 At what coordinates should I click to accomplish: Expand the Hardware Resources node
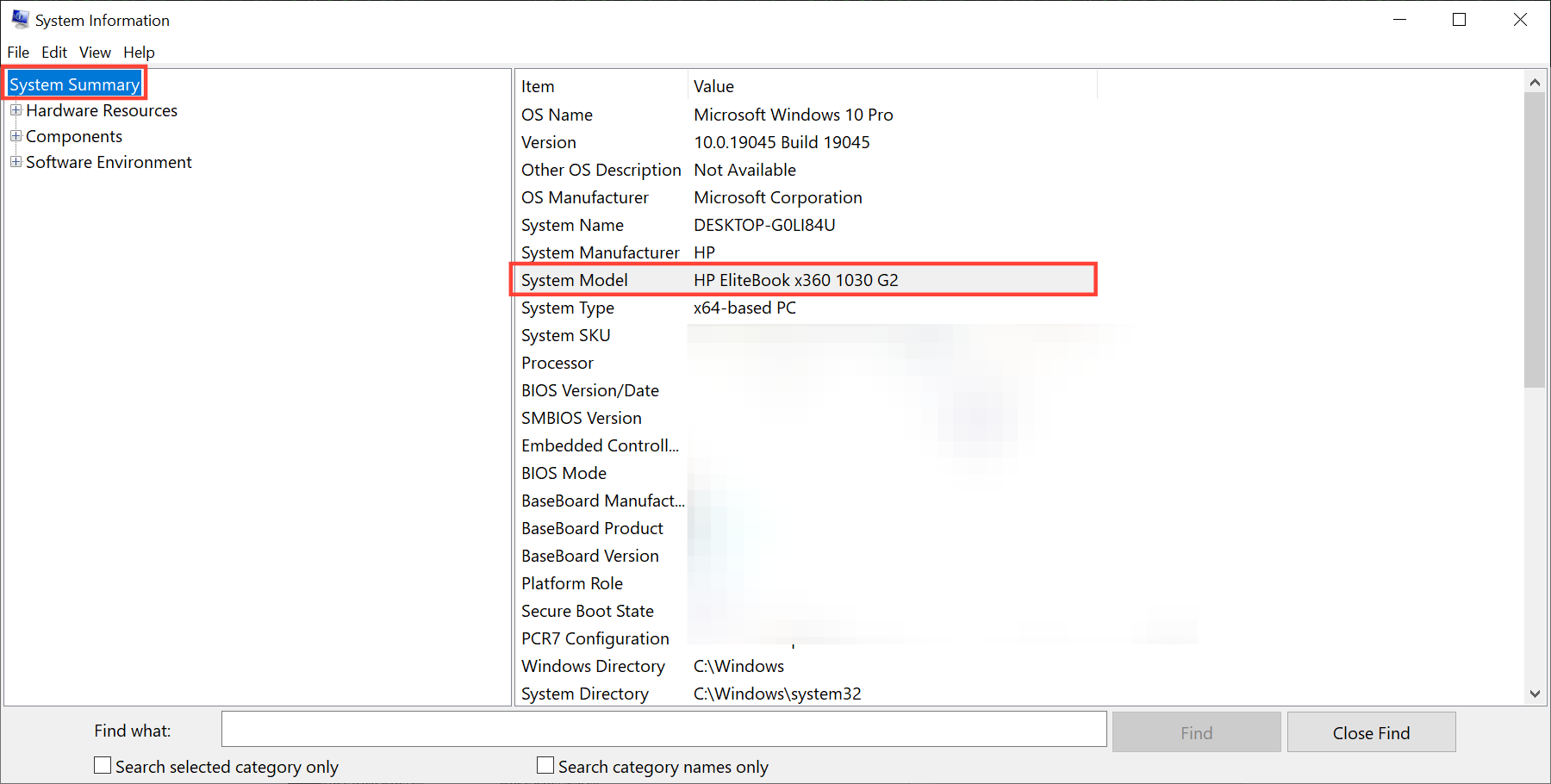pos(16,110)
